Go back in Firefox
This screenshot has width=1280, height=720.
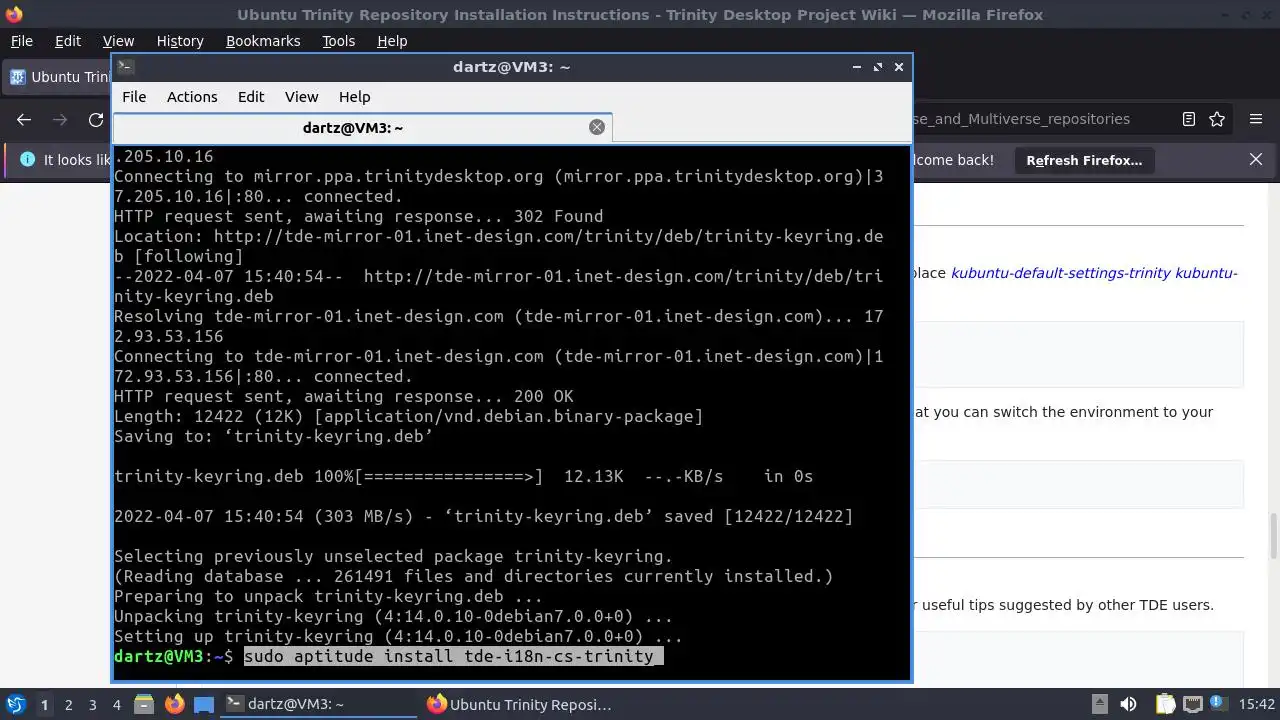pyautogui.click(x=24, y=119)
